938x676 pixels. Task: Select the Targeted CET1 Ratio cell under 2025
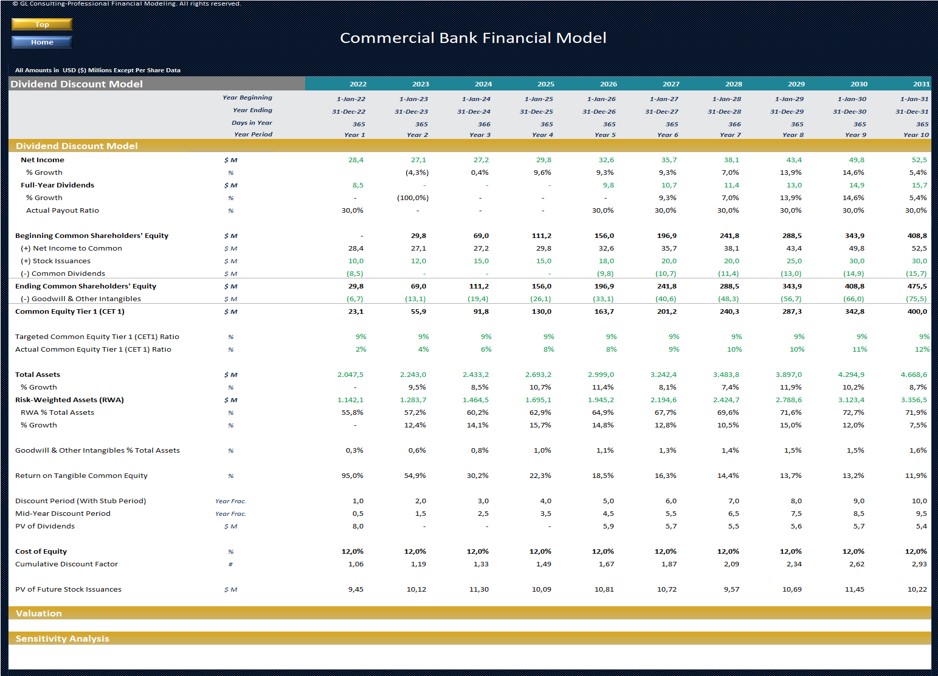(545, 337)
